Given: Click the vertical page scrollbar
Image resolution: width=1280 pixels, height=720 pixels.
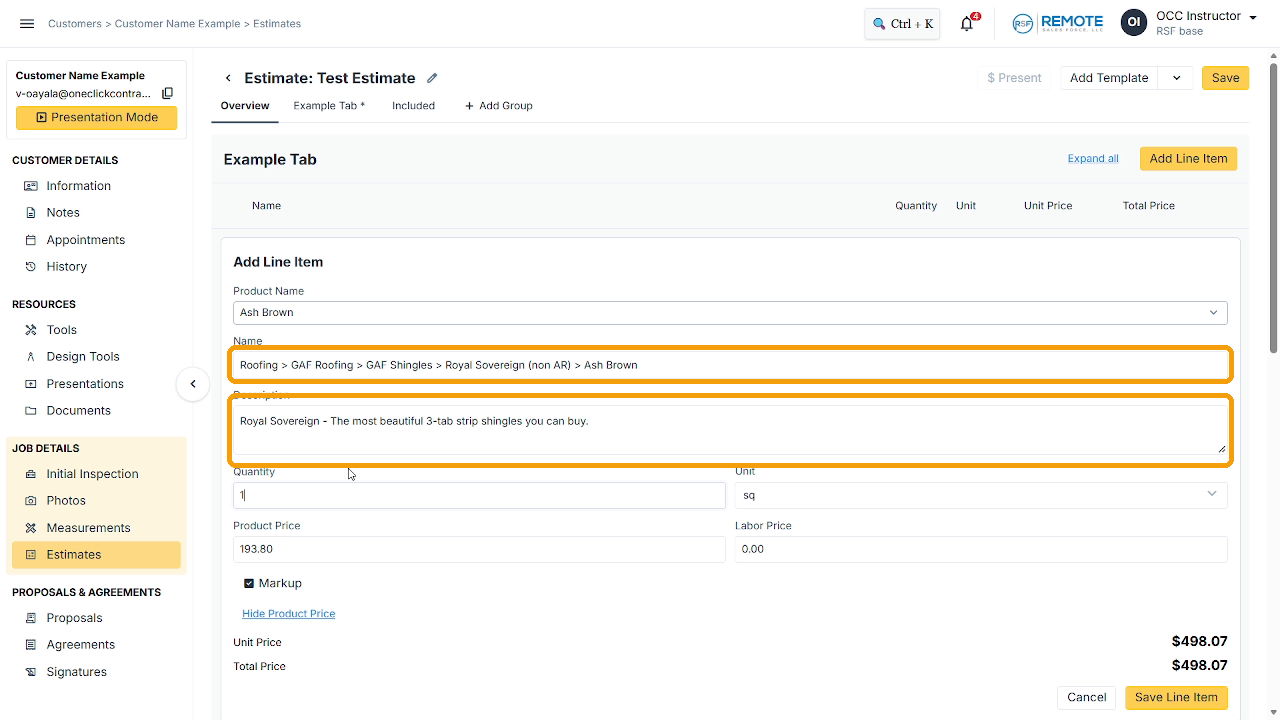Looking at the screenshot, I should pos(1273,210).
